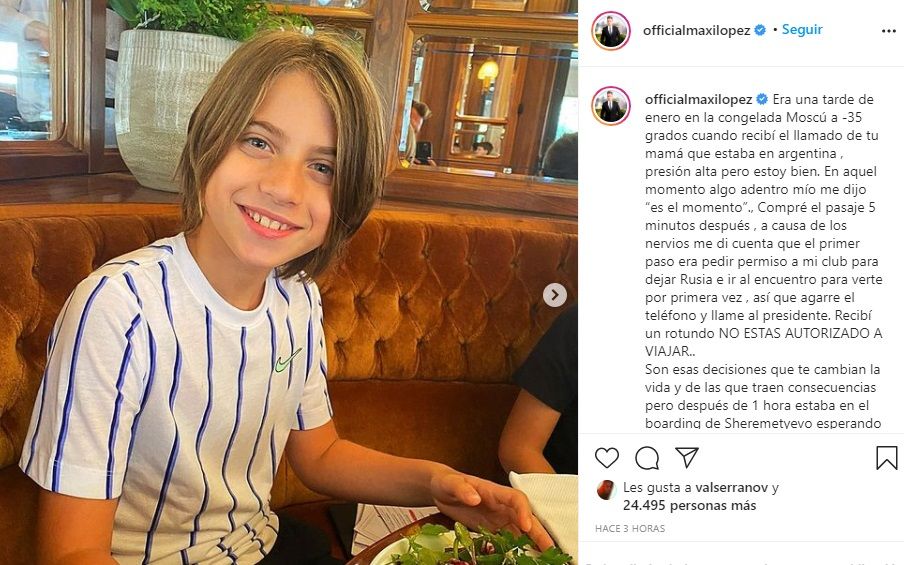The width and height of the screenshot is (904, 565).
Task: Click the verified badge beside caption username
Action: coord(762,99)
